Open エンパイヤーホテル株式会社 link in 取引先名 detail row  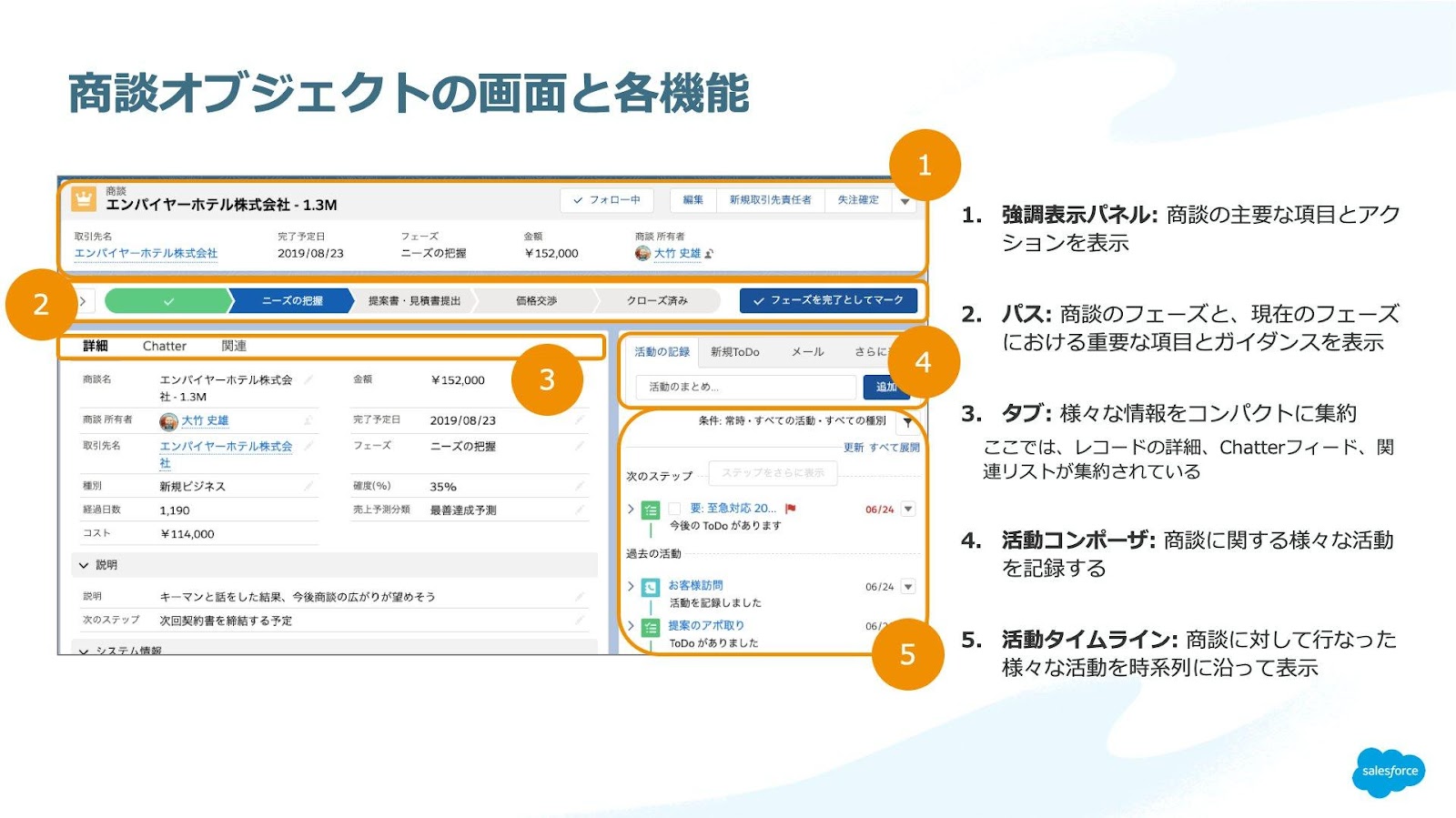(226, 454)
